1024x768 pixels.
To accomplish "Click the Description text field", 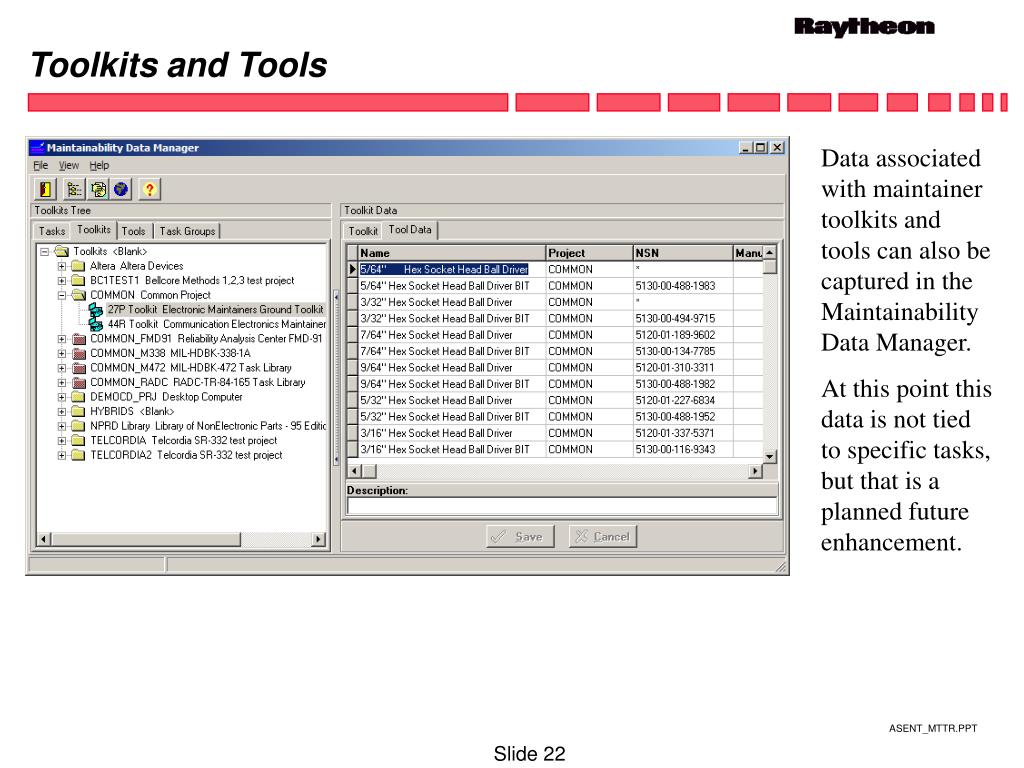I will click(x=562, y=506).
